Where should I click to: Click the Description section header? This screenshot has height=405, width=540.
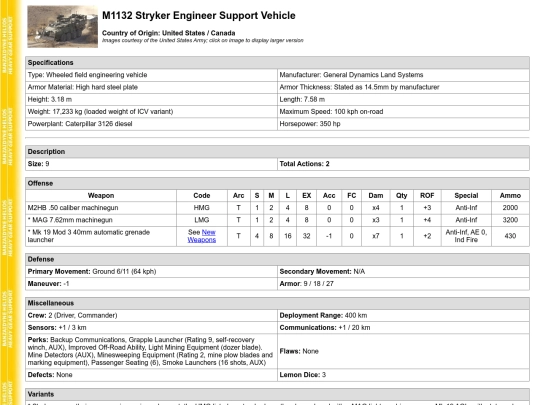(277, 152)
